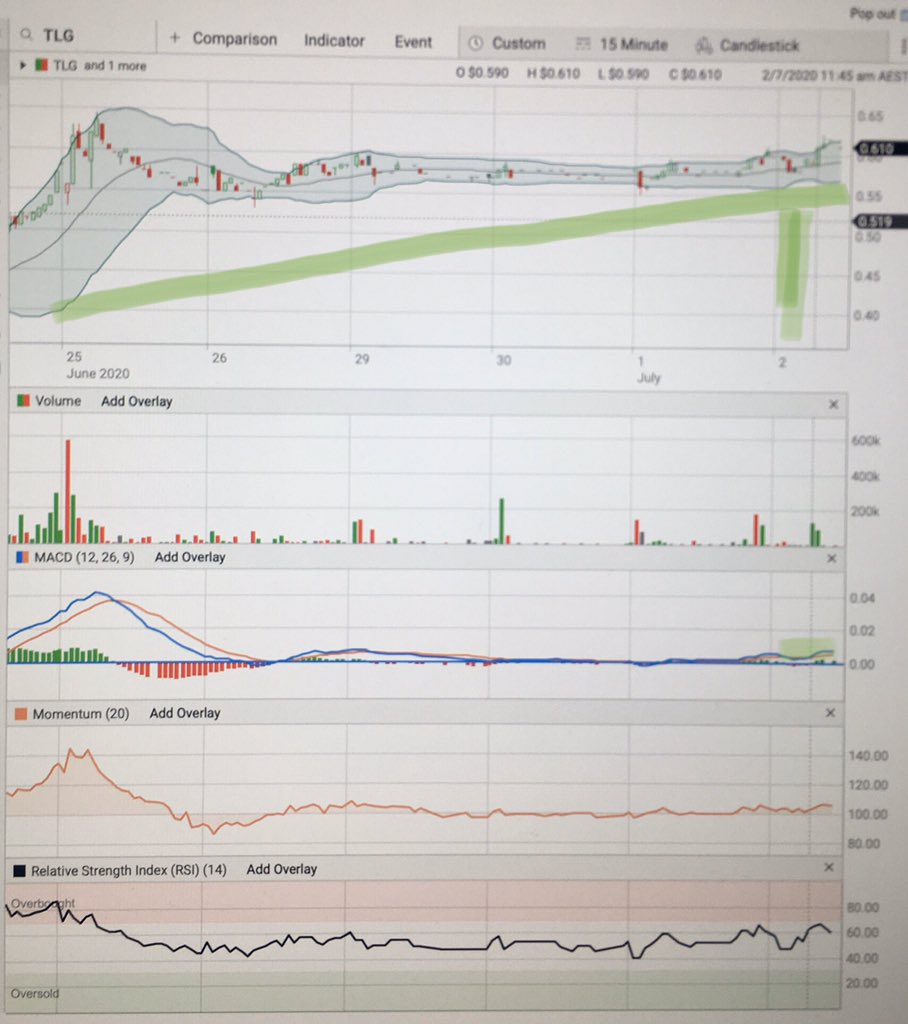
Task: Close the Volume indicator panel
Action: click(x=835, y=404)
